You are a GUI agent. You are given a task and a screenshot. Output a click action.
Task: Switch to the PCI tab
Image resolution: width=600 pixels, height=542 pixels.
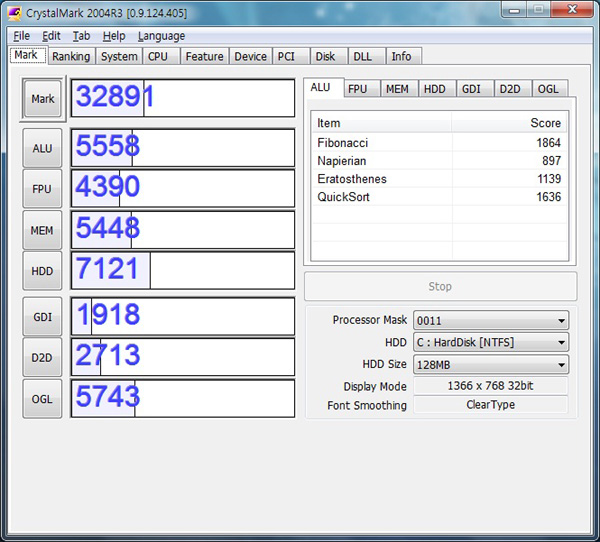[x=291, y=56]
